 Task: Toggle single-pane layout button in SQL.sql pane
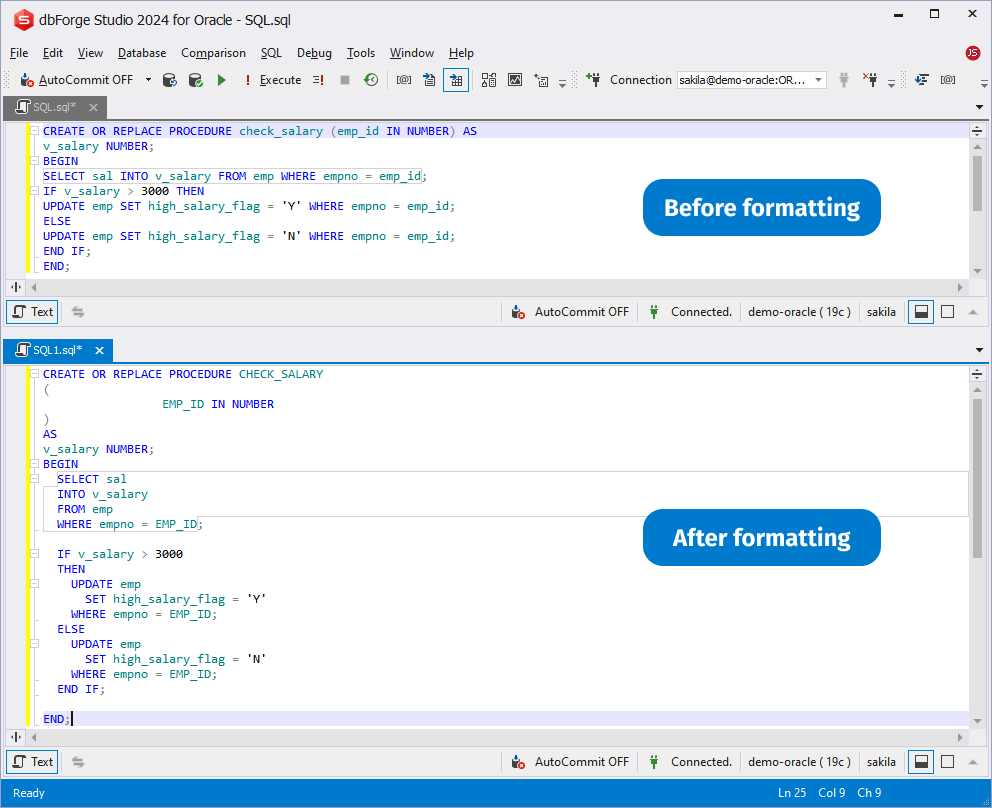pyautogui.click(x=948, y=312)
